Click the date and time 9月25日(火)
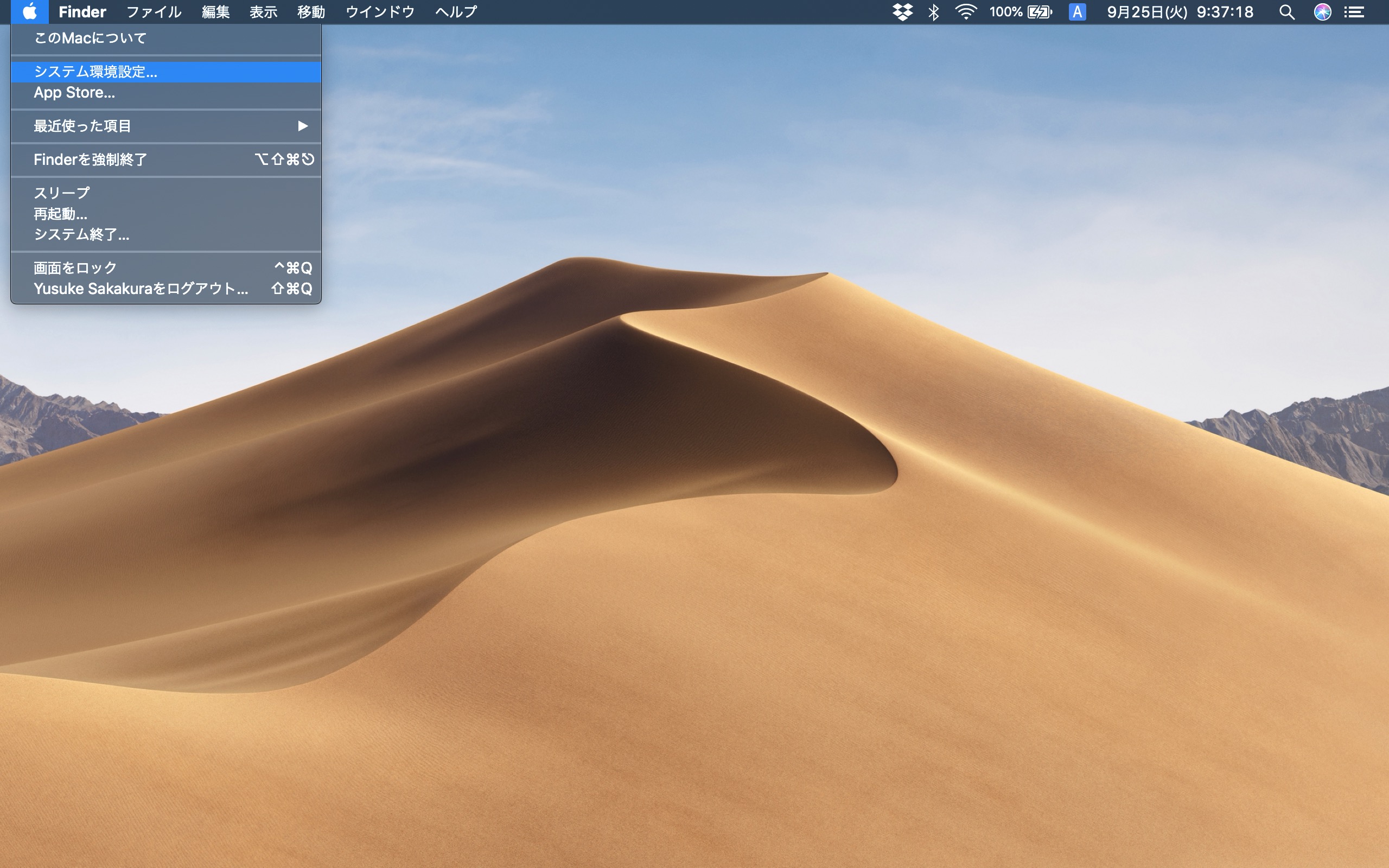The image size is (1389, 868). tap(1147, 12)
